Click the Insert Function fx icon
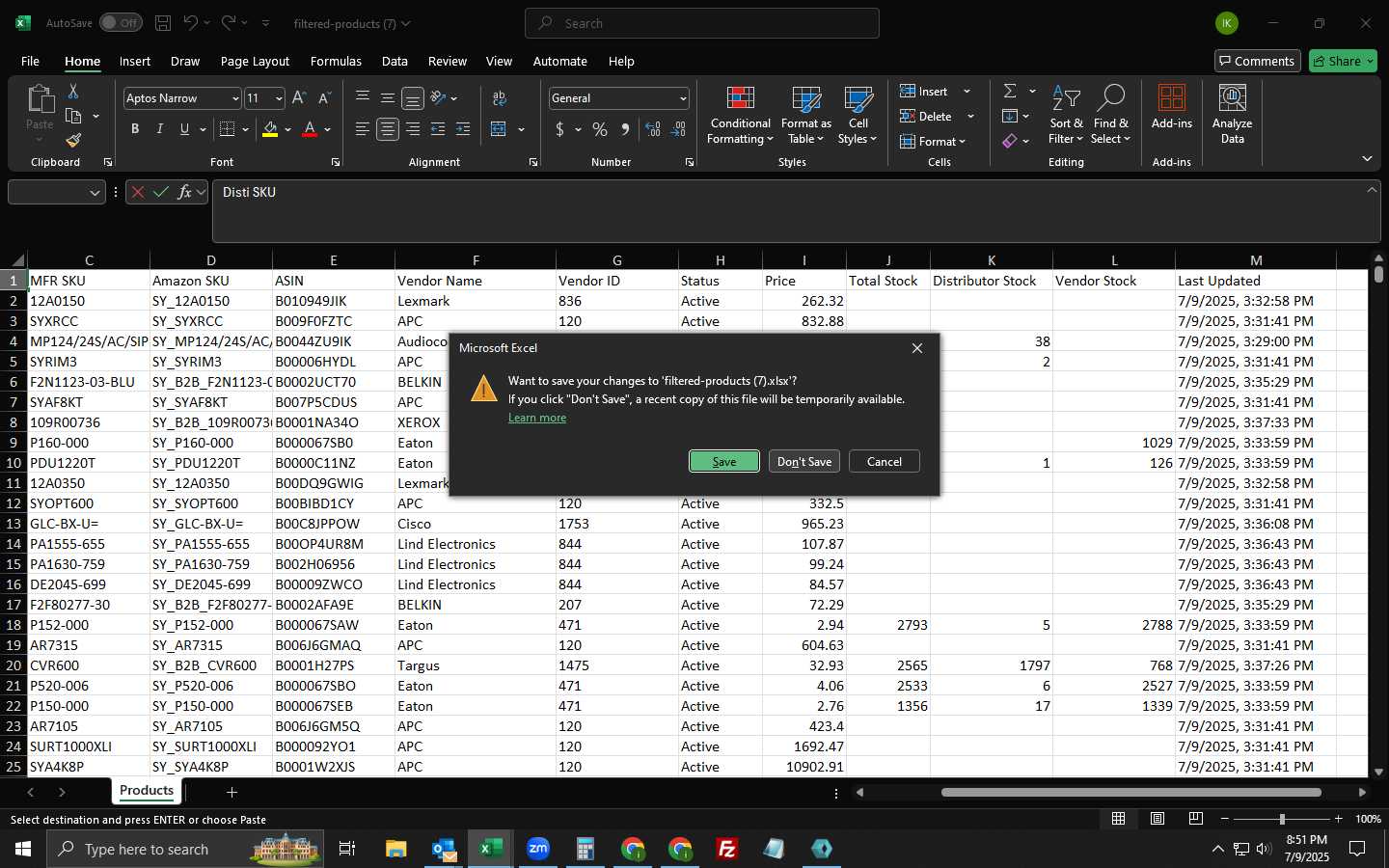Viewport: 1389px width, 868px height. (185, 192)
